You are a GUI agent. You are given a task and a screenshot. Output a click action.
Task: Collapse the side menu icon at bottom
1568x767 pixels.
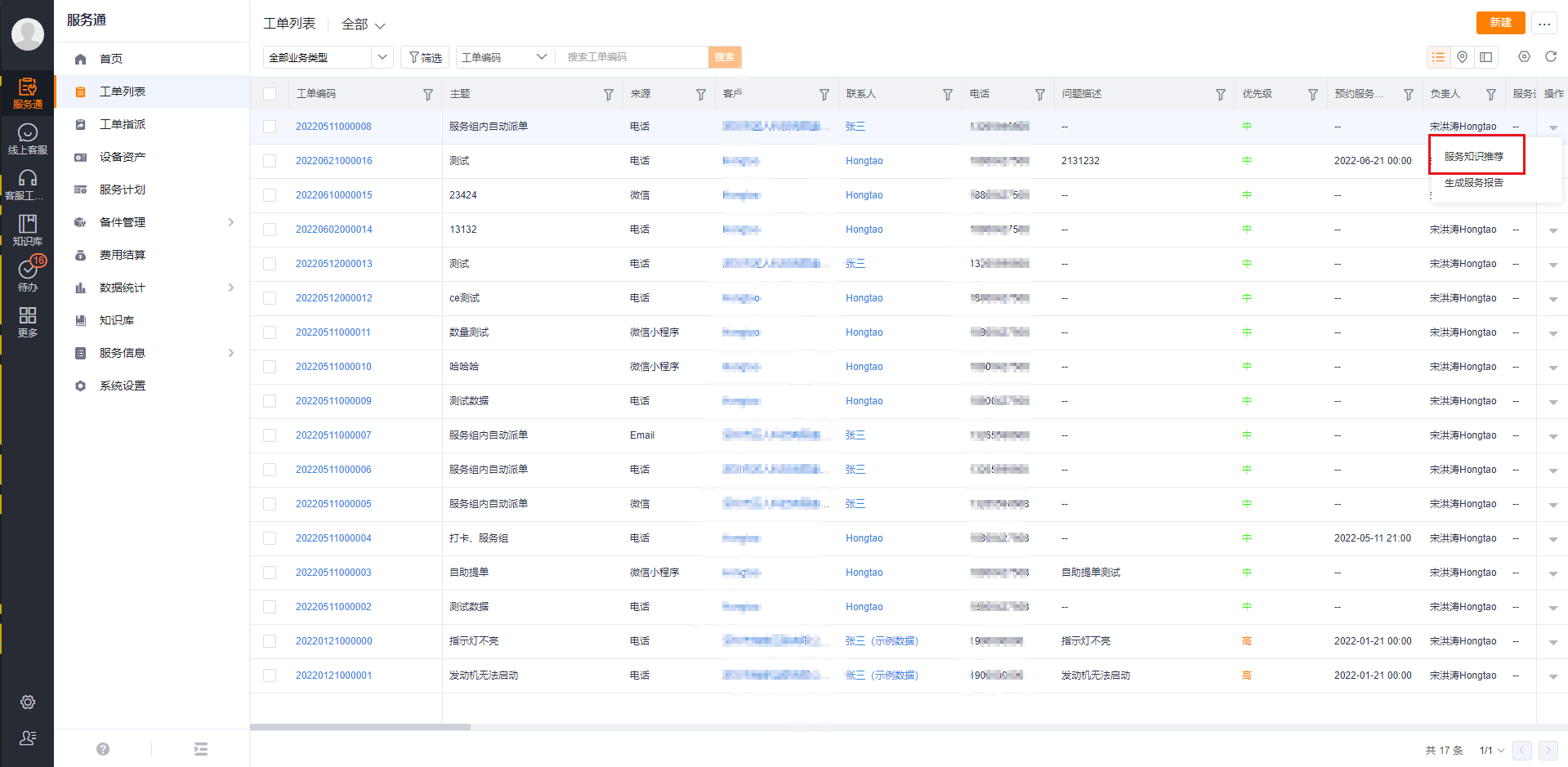(201, 749)
